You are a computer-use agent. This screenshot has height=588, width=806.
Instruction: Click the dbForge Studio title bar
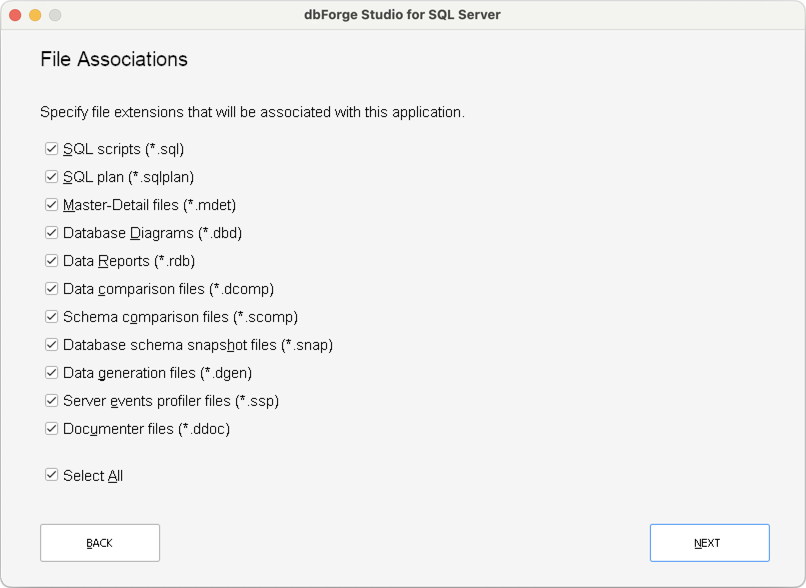click(x=403, y=15)
